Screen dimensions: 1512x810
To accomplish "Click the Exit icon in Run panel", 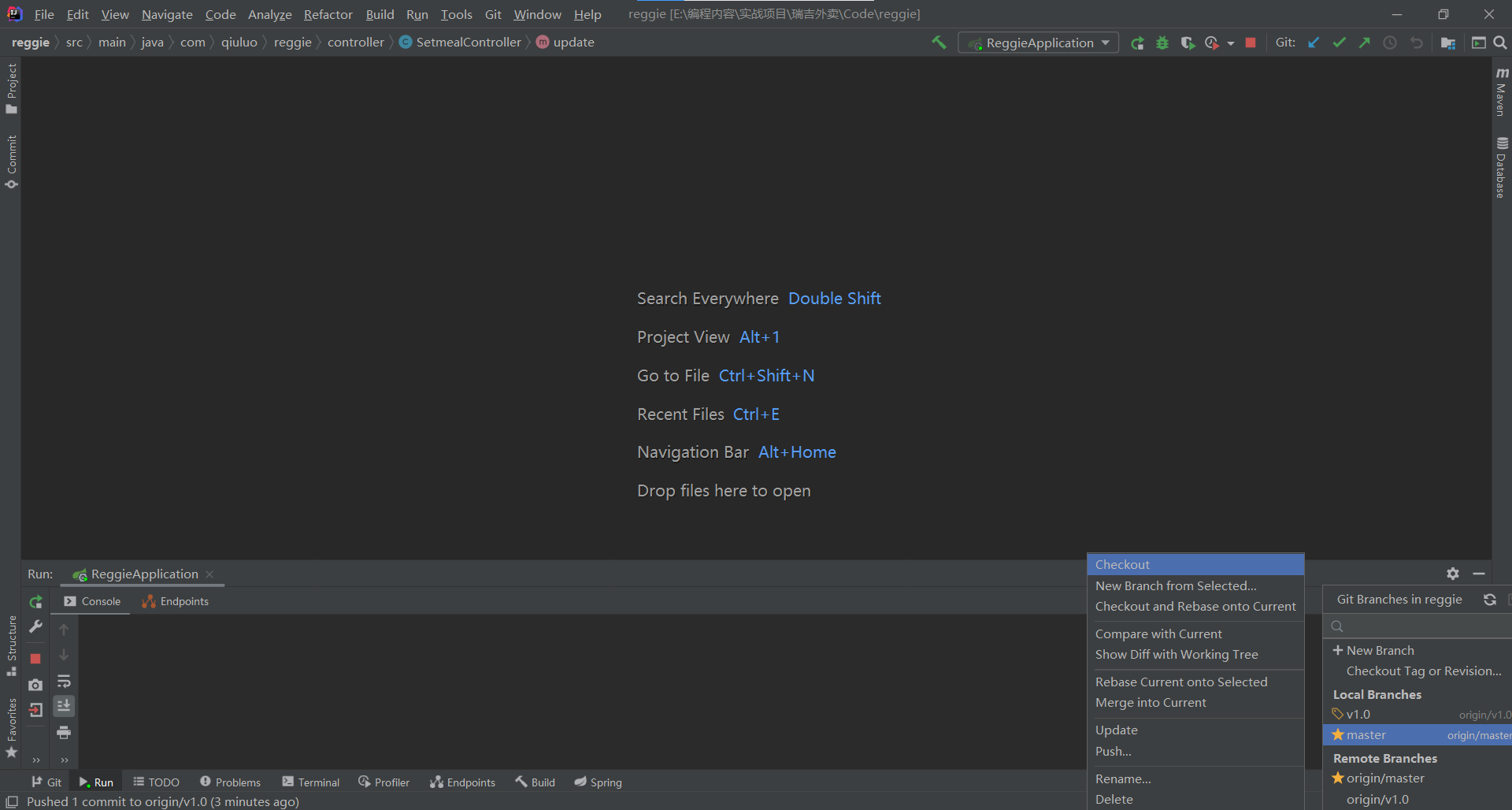I will pos(35,710).
